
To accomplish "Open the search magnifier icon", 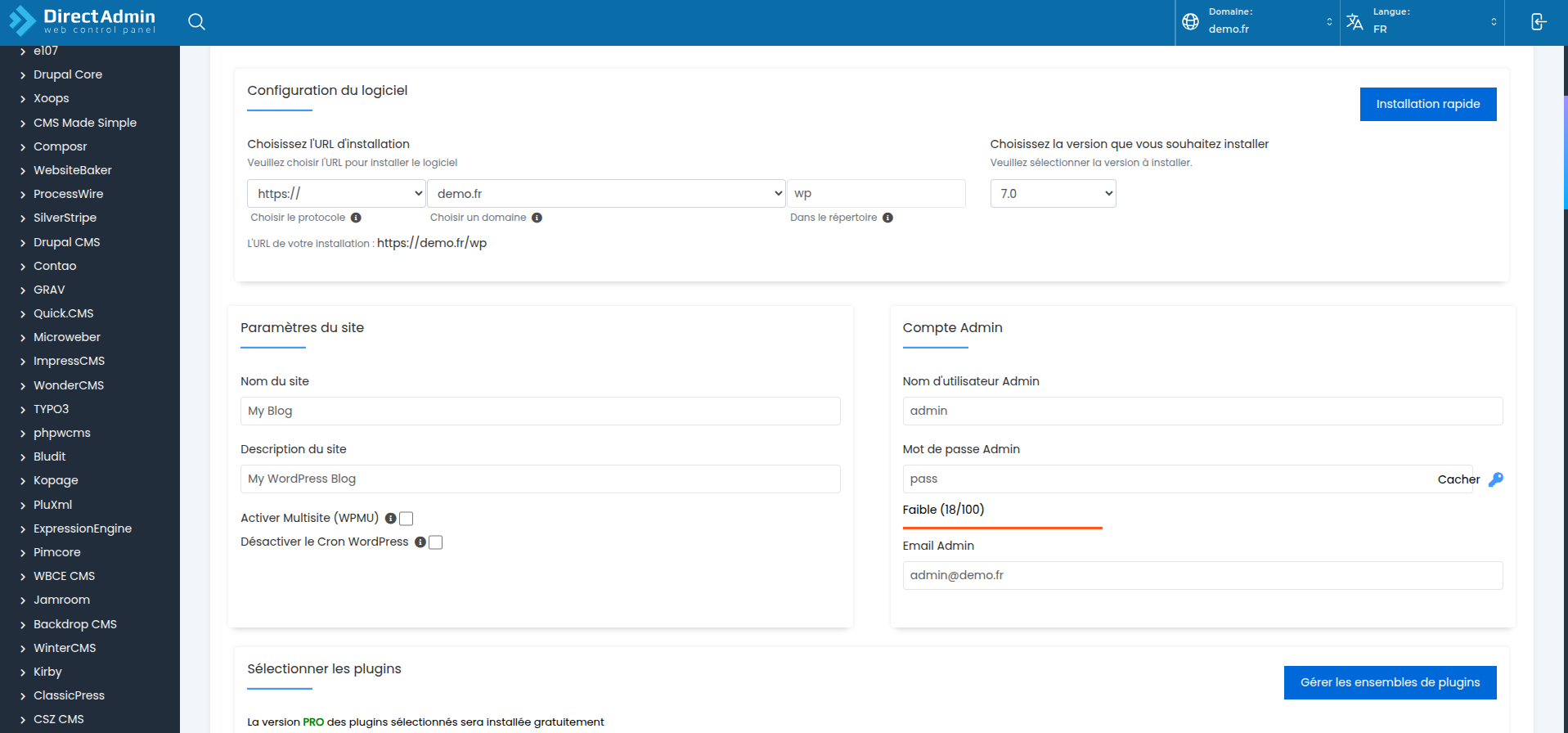I will click(196, 22).
